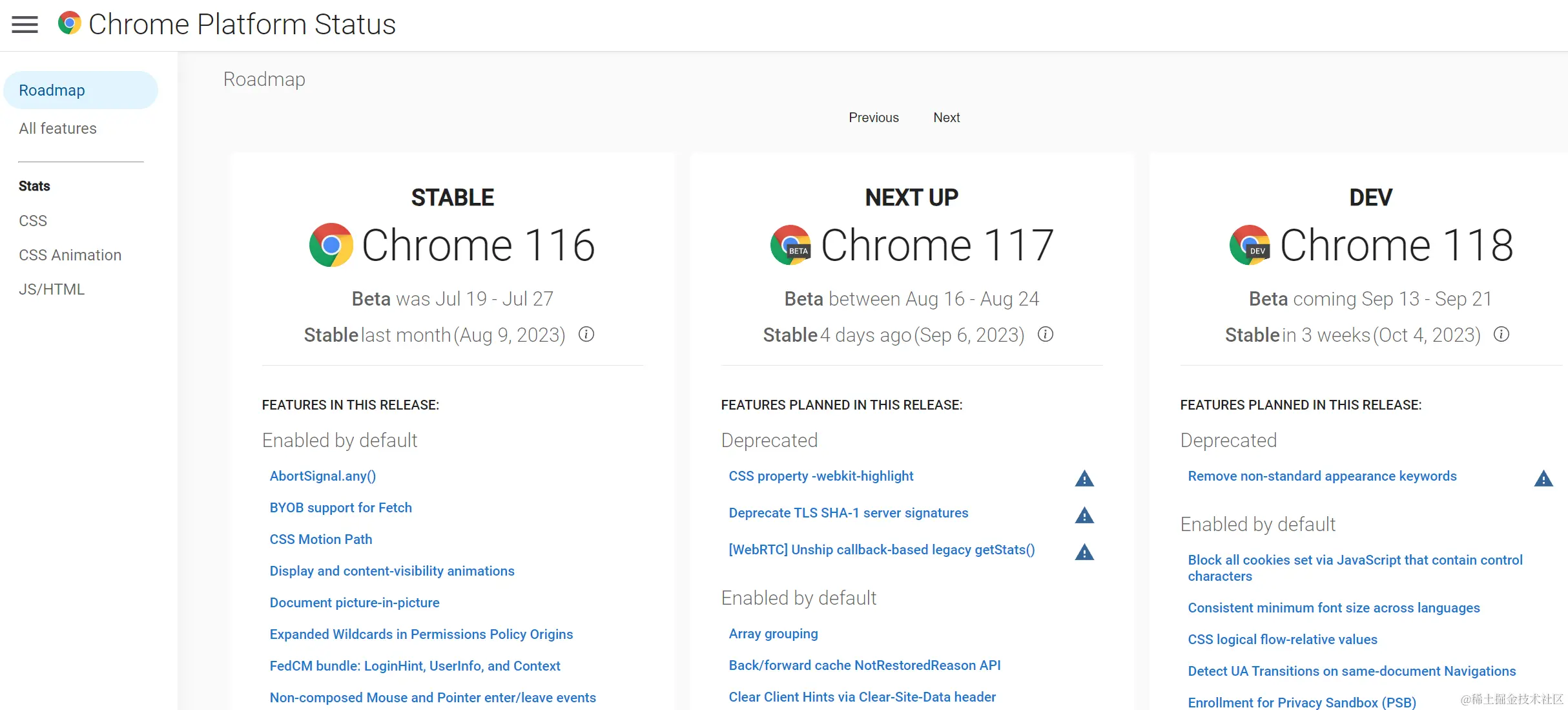Viewport: 1568px width, 710px height.
Task: Click the warning icon beside appearance keywords removal
Action: click(x=1544, y=478)
